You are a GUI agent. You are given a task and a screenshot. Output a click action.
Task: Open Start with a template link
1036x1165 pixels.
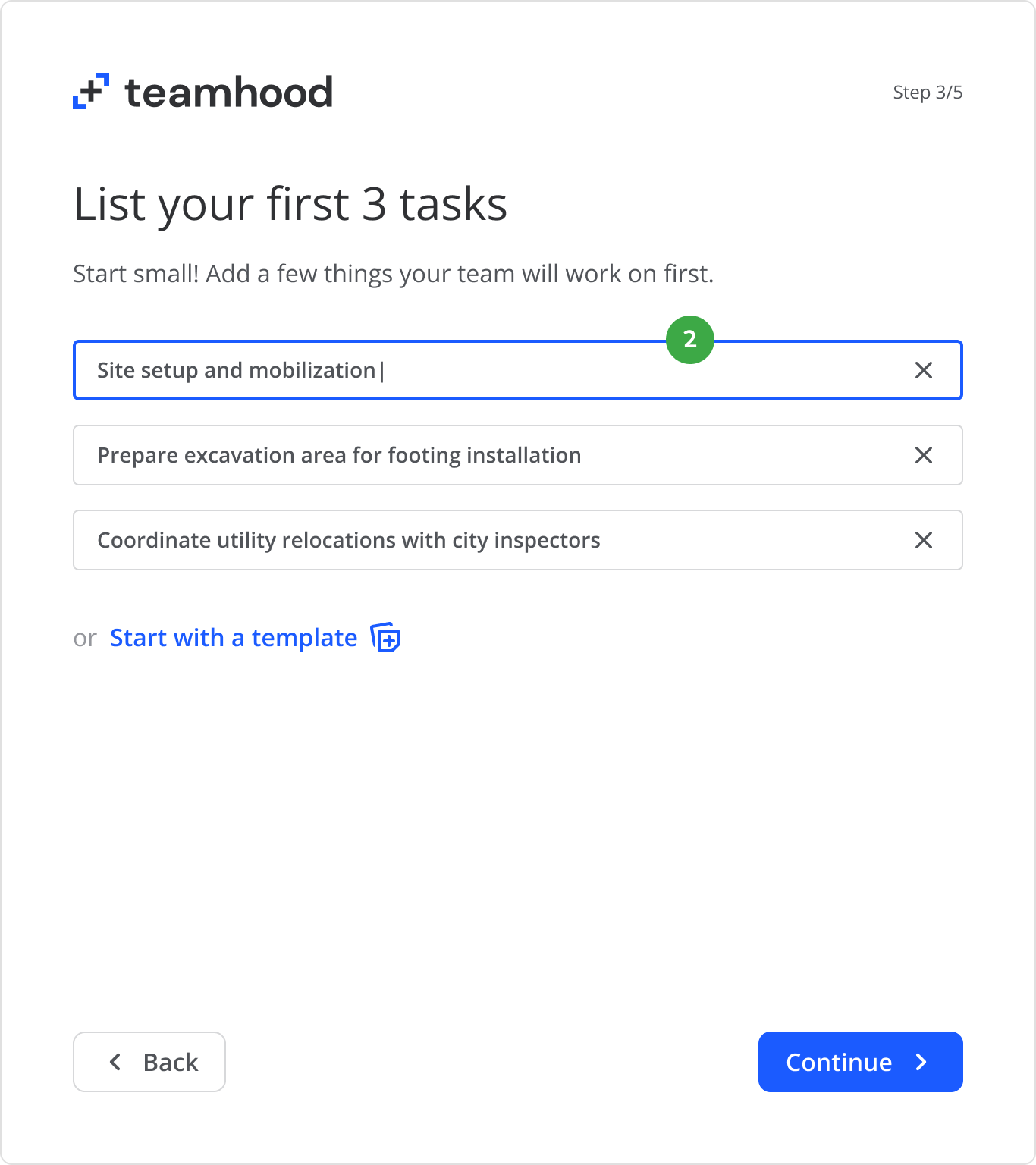[234, 638]
